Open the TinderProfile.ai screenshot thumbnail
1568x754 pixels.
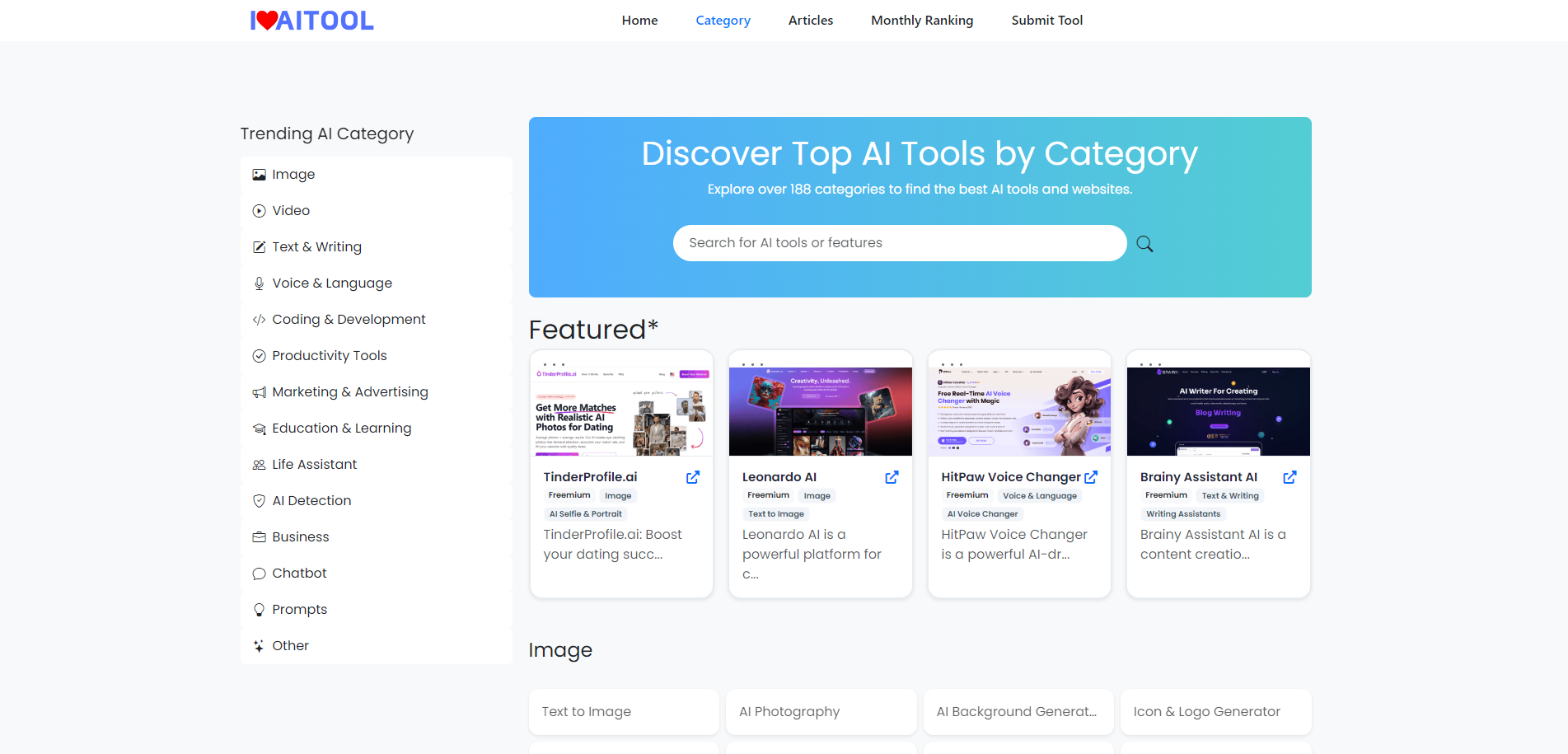(x=622, y=411)
